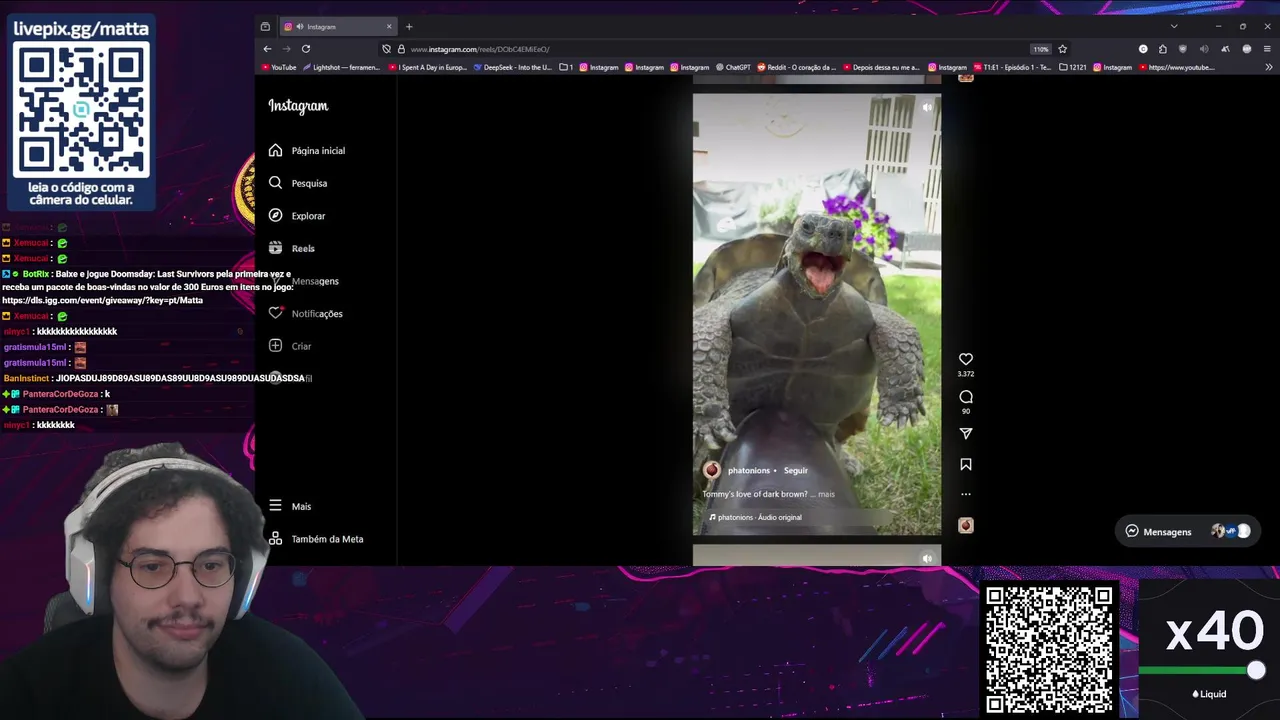Image resolution: width=1280 pixels, height=720 pixels.
Task: Click Criar to create a post
Action: (x=290, y=346)
